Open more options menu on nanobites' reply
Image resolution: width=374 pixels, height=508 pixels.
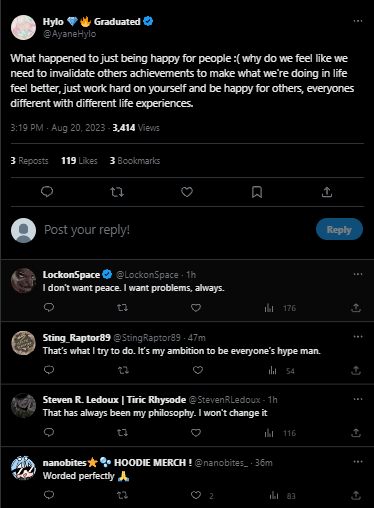coord(358,462)
